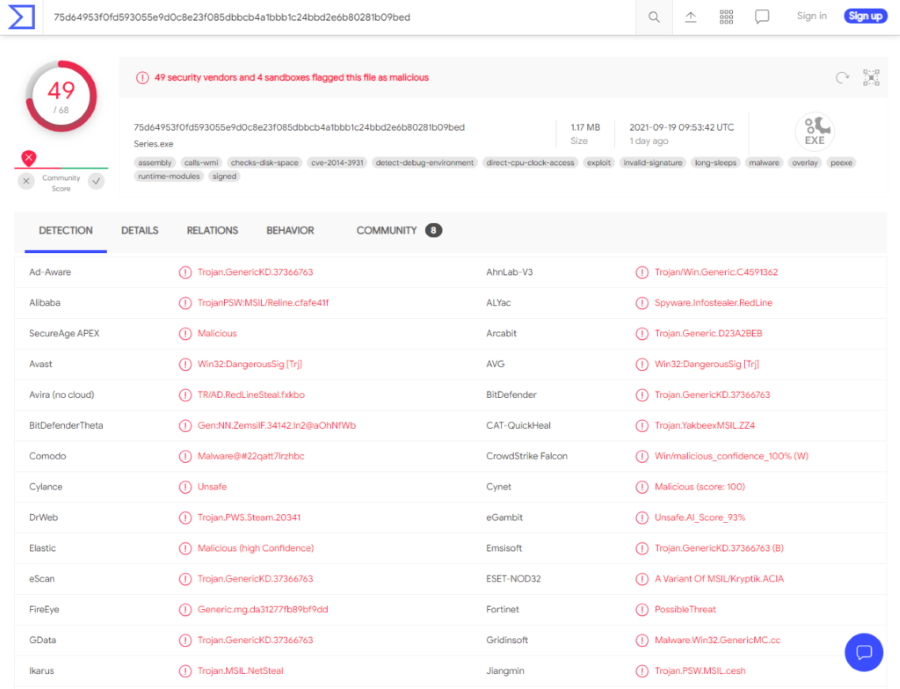The height and width of the screenshot is (689, 900).
Task: Click the Sign in link
Action: (x=811, y=16)
